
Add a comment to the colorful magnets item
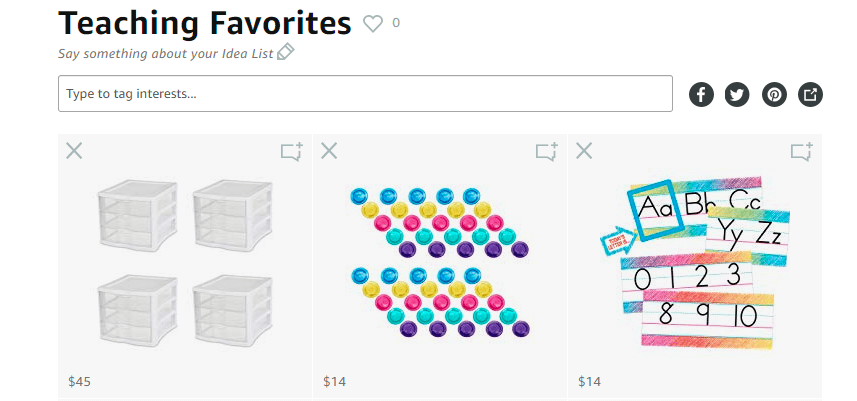click(546, 152)
